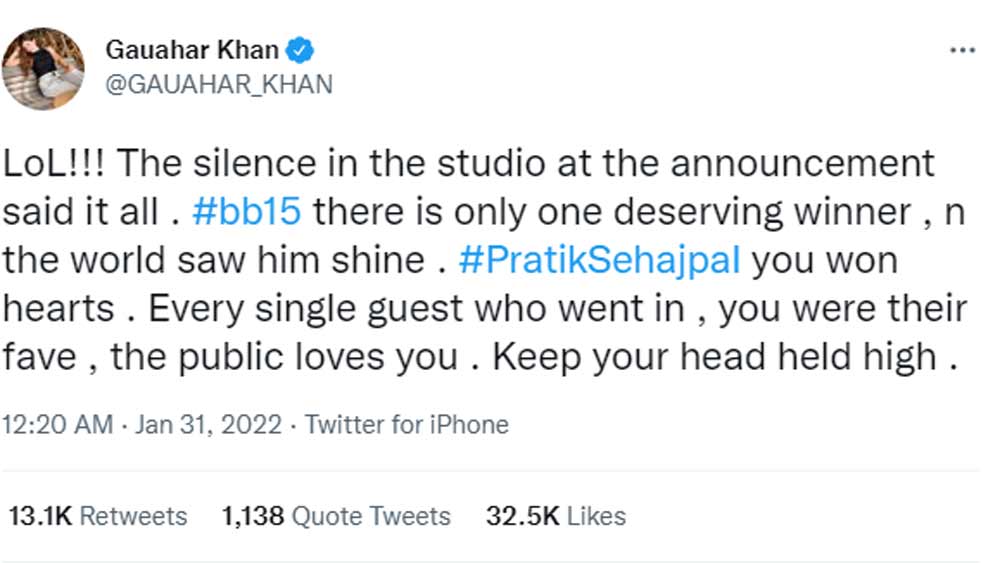Open the tweet's more options menu
This screenshot has height=563, width=1000.
pyautogui.click(x=961, y=51)
